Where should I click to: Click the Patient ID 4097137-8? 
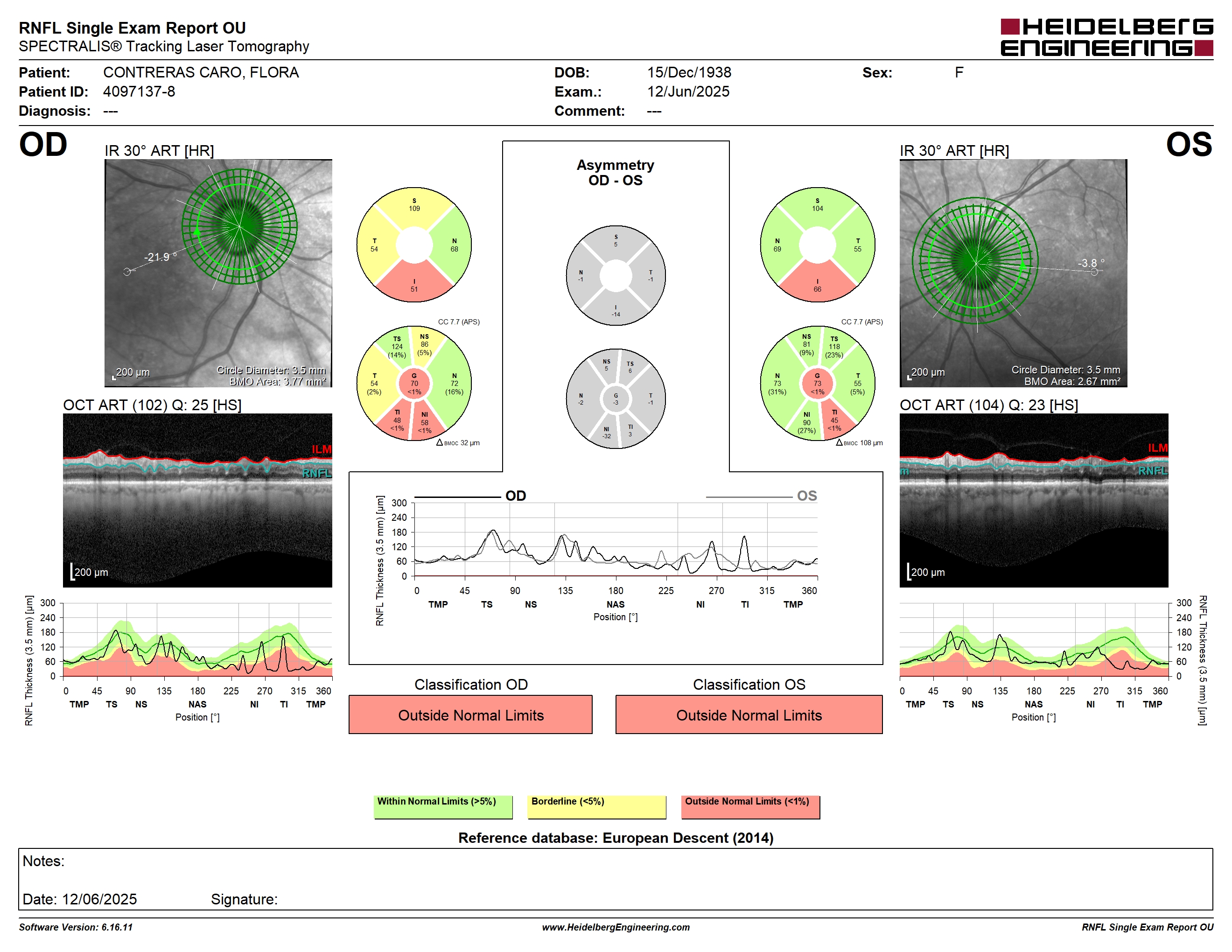click(x=139, y=91)
